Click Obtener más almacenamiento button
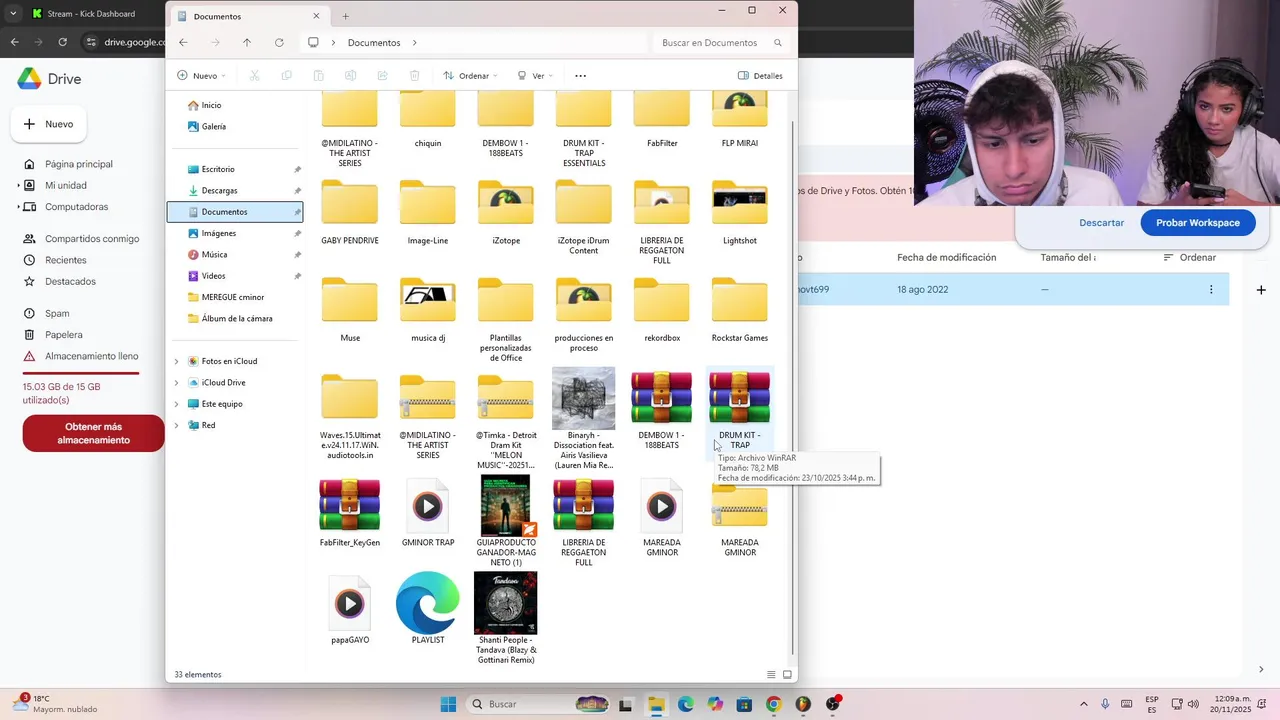 click(x=93, y=434)
